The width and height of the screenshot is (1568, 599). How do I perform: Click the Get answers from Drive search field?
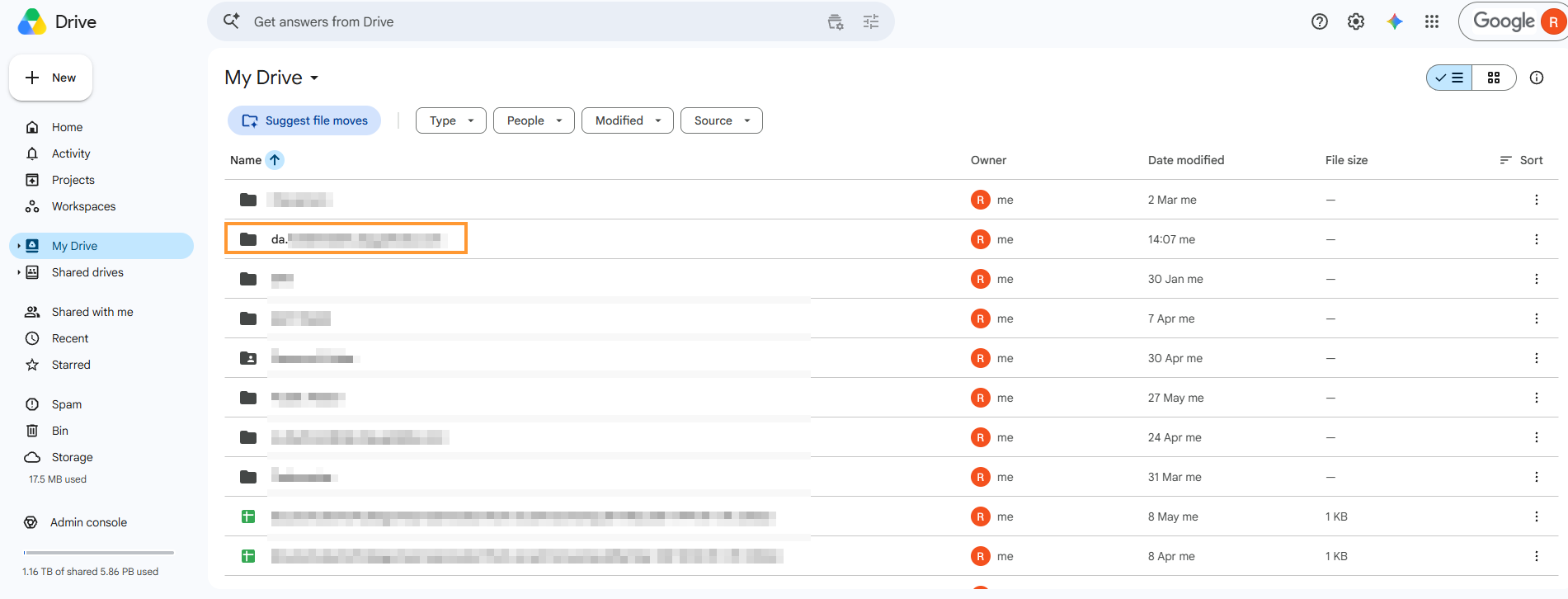(x=528, y=21)
